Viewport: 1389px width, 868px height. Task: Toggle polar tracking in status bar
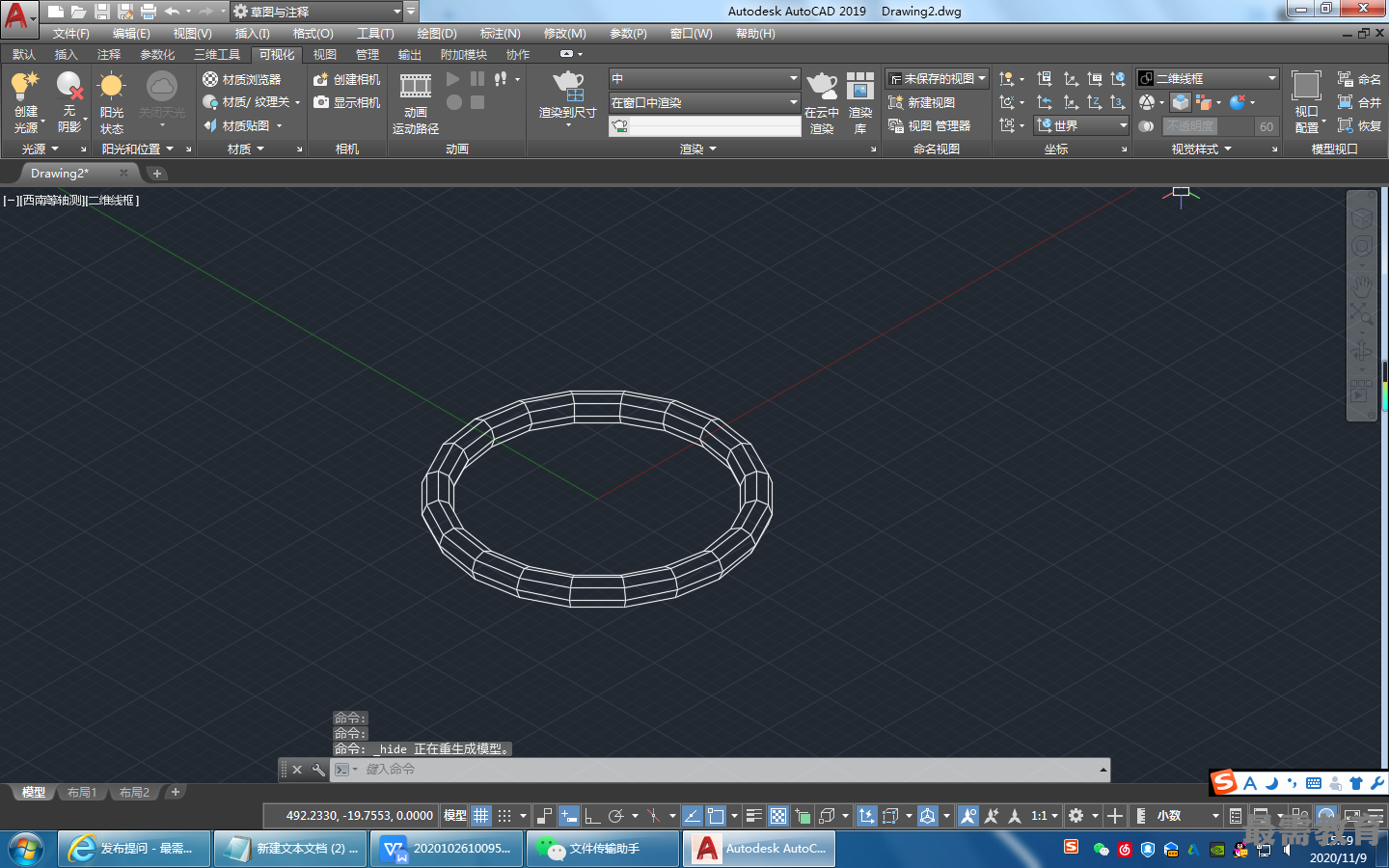(616, 816)
